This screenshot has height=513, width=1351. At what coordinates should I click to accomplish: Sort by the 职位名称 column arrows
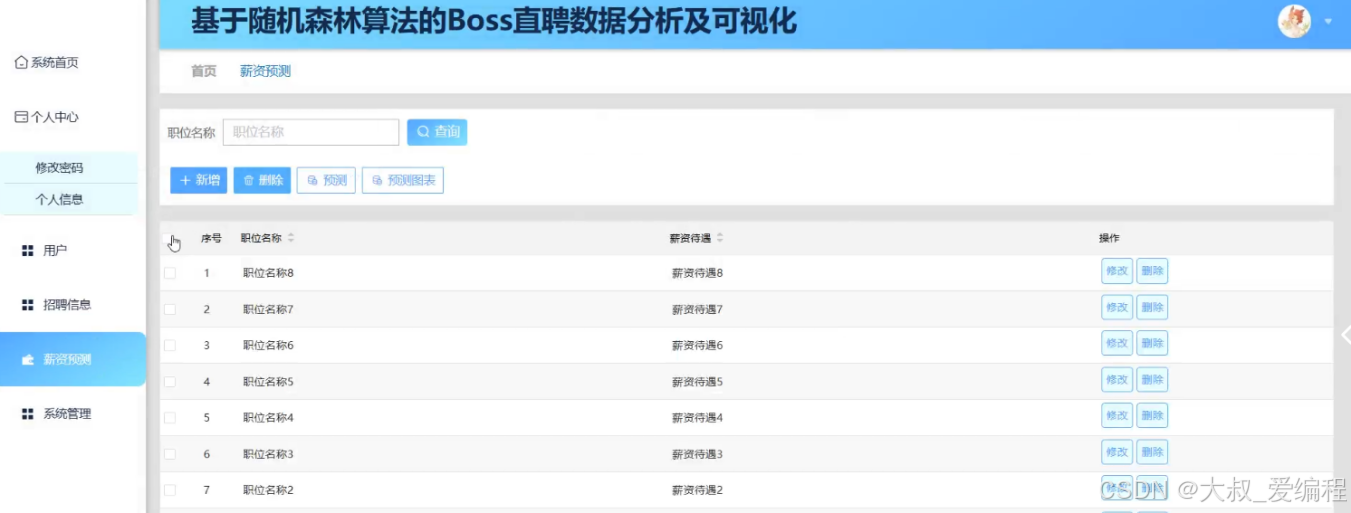click(291, 238)
